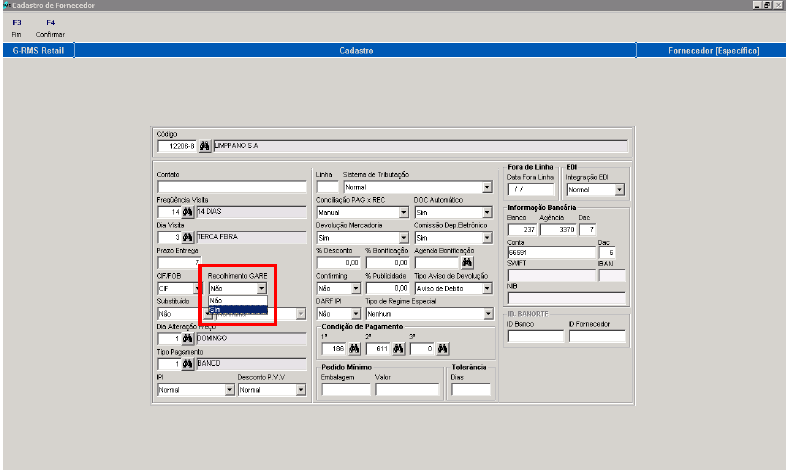This screenshot has height=473, width=789.
Task: Open lookup for 3ª Condição de Pagamento
Action: click(443, 348)
